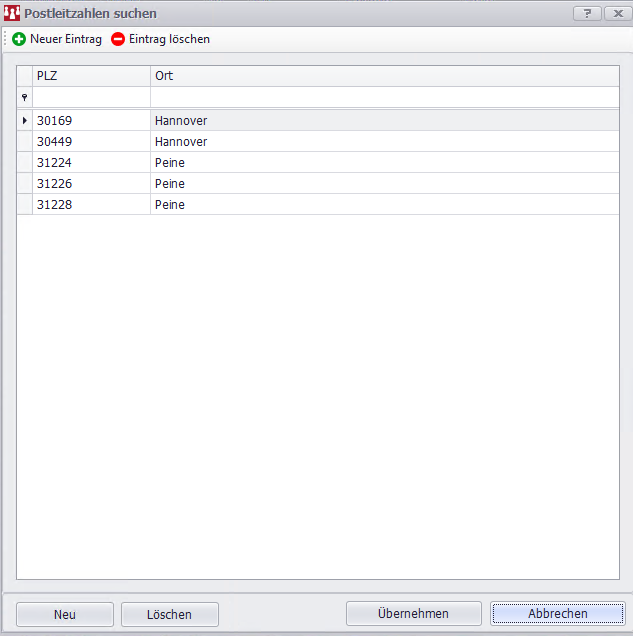
Task: Click the application icon in title bar
Action: (x=12, y=13)
